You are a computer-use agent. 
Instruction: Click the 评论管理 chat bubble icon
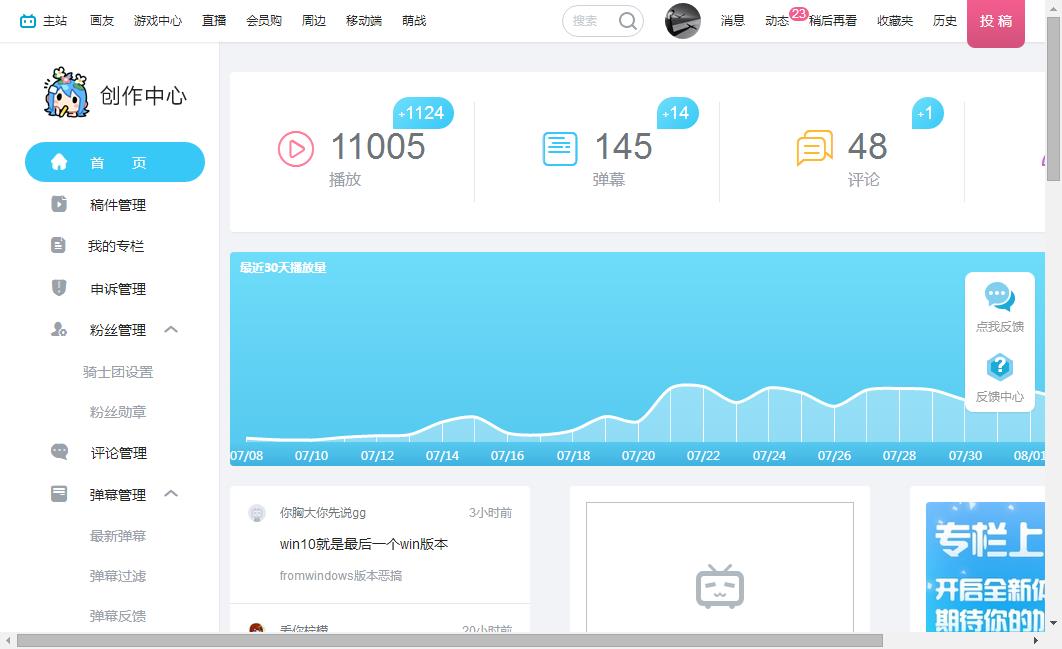pyautogui.click(x=60, y=452)
